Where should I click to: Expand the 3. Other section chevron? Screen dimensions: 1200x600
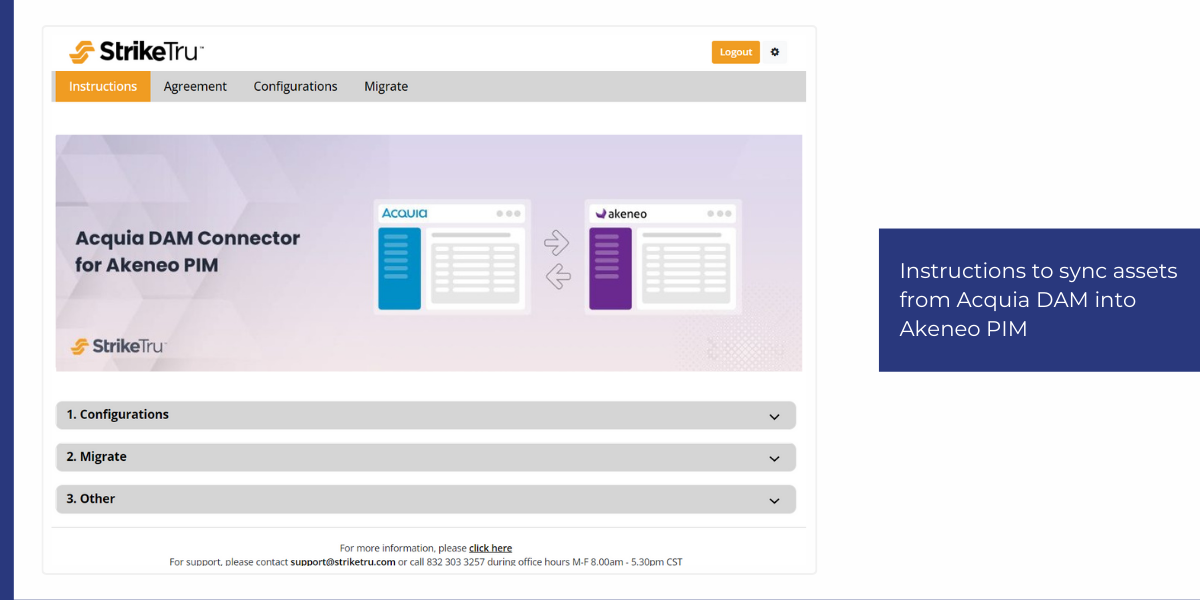coord(774,500)
